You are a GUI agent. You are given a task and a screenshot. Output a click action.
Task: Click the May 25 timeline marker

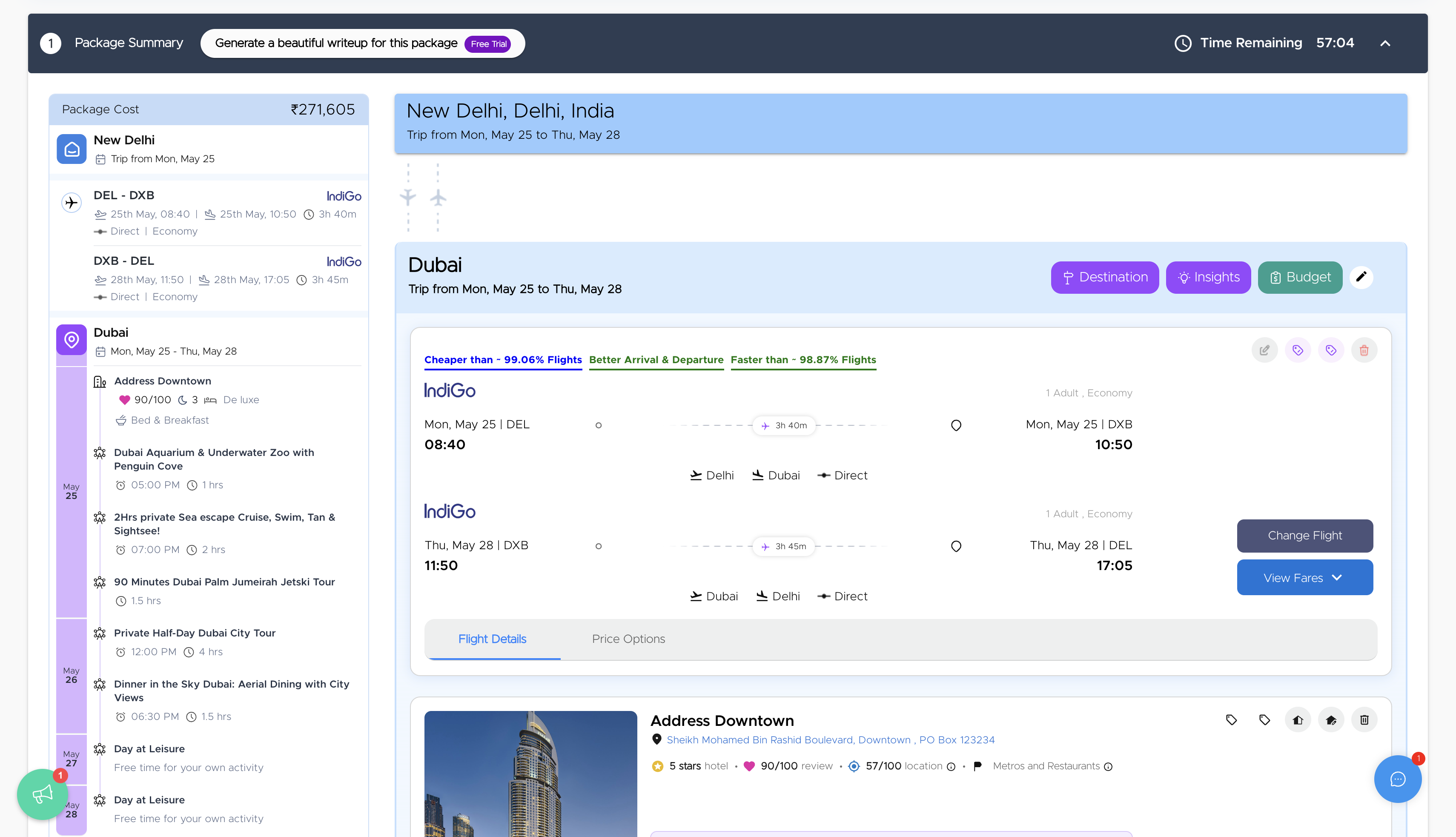[x=71, y=491]
